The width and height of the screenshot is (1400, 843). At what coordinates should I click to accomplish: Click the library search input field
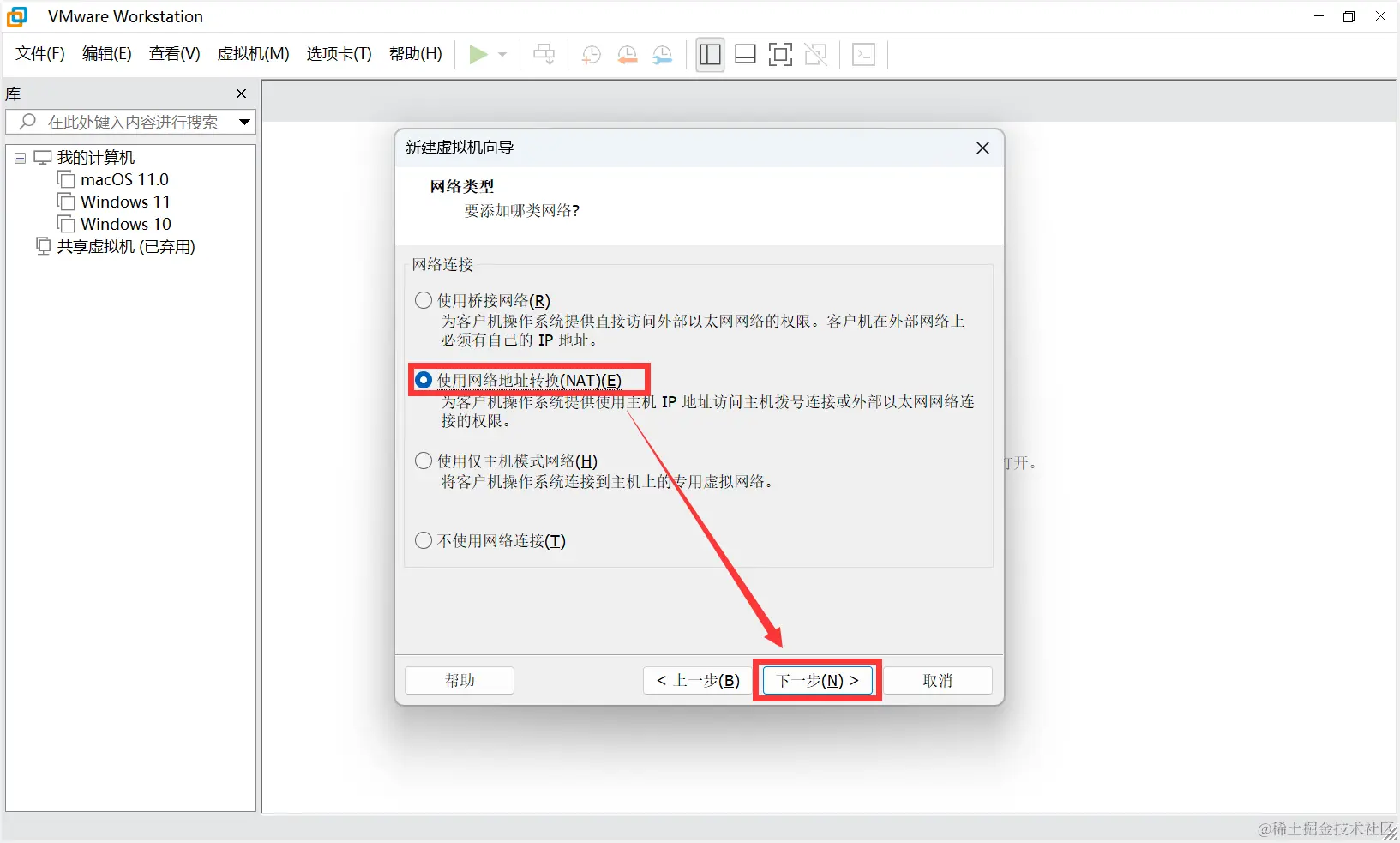[x=131, y=122]
